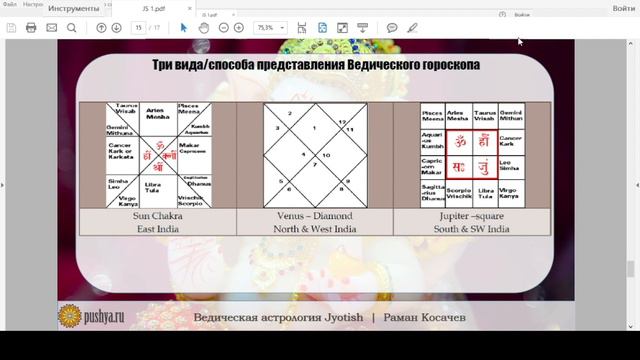The height and width of the screenshot is (360, 640).
Task: Click 'Ведическая астрология Jyotish' footer text
Action: click(278, 317)
